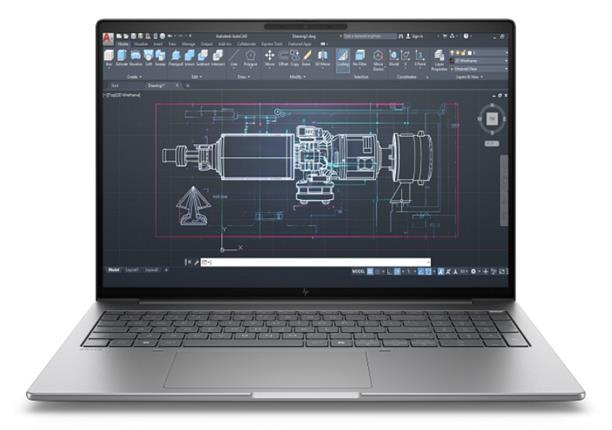612x430 pixels.
Task: Activate the 3D Mirror tool
Action: 322,58
